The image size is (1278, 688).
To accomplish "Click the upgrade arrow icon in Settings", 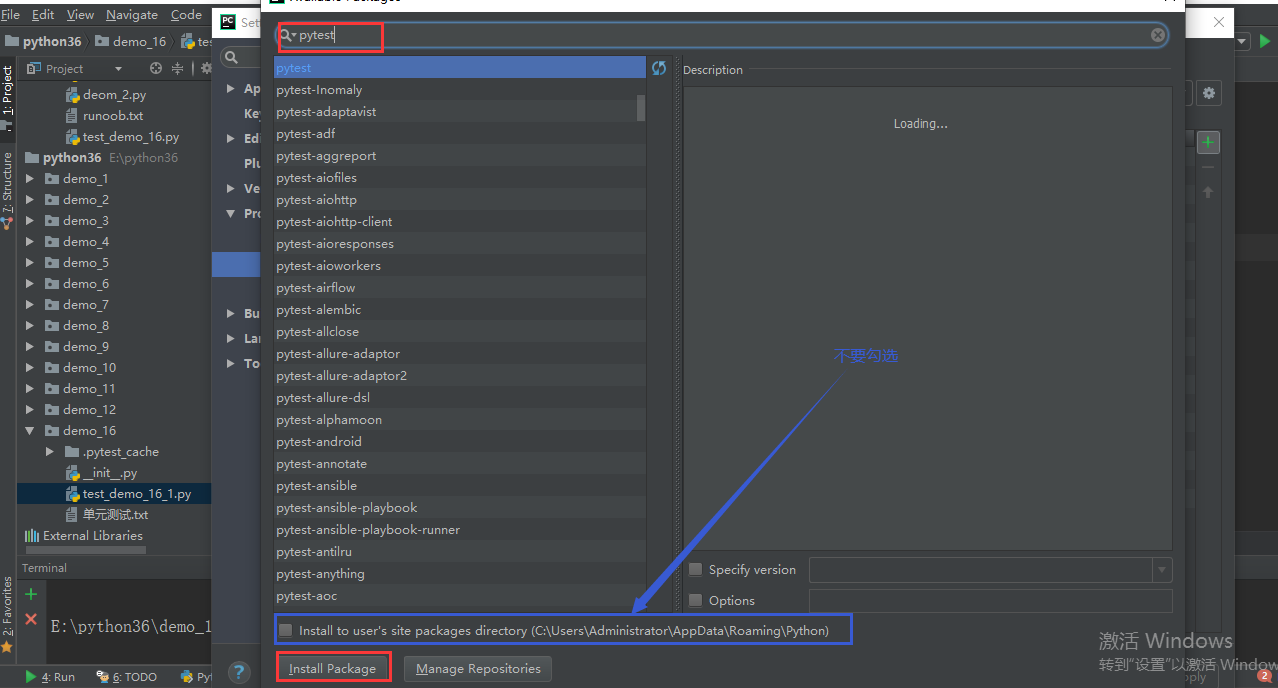I will (1208, 192).
